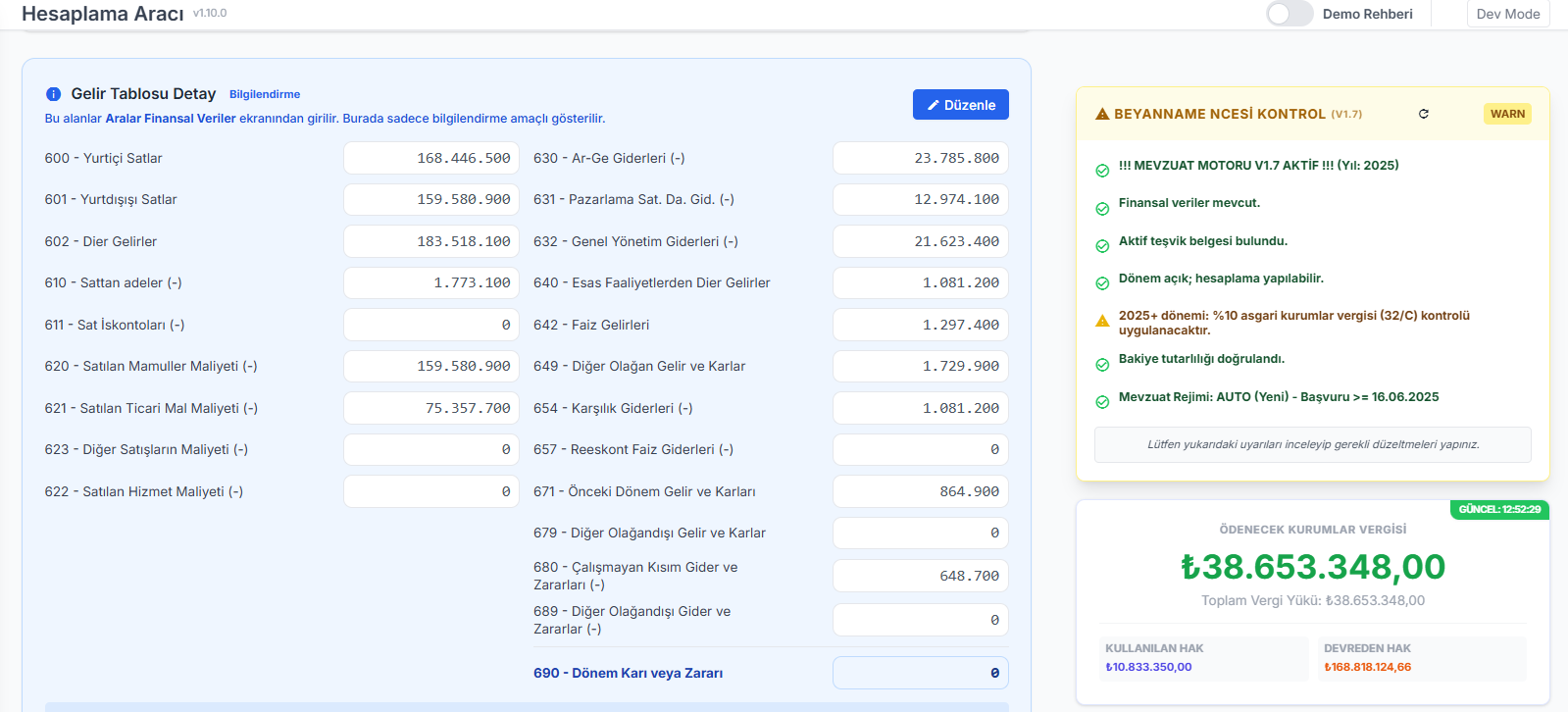Click the check icon beside Bakiye tutarlılığı doğrulandı
The width and height of the screenshot is (1568, 712).
[1102, 364]
